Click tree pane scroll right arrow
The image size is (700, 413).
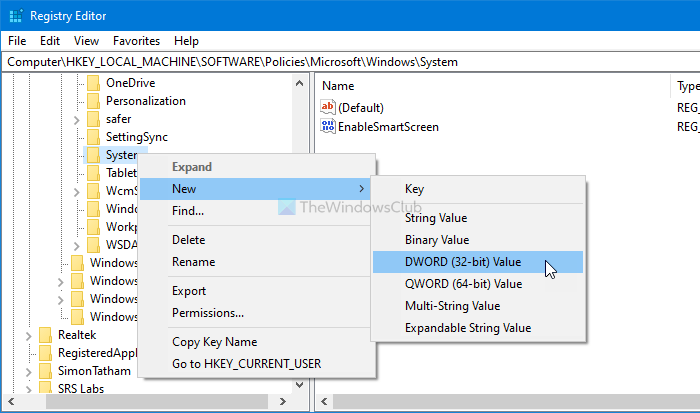(x=283, y=401)
